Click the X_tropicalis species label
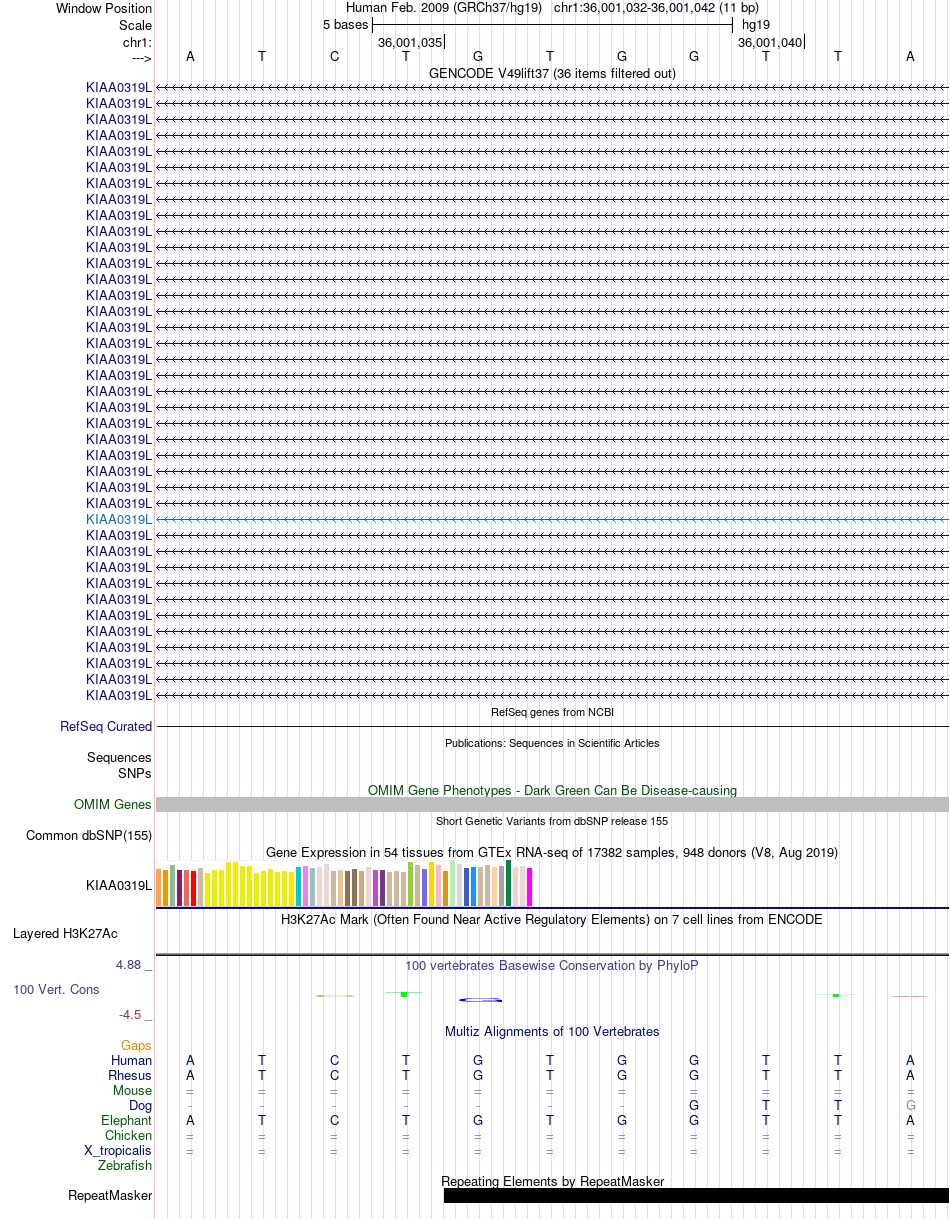Viewport: 950px width, 1219px height. point(118,1150)
